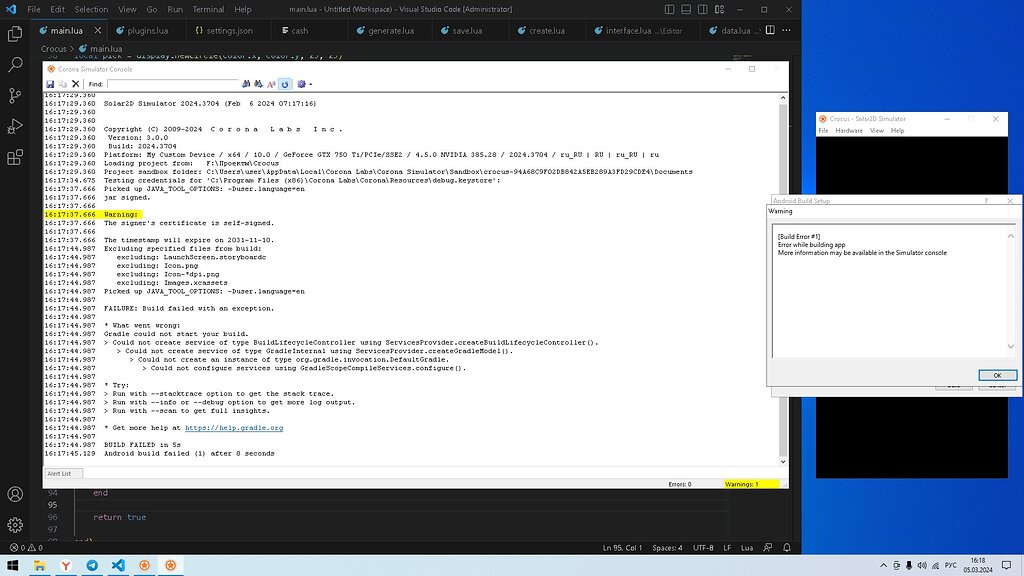1024x576 pixels.
Task: Clear the Corona Simulator console output
Action: pos(76,85)
